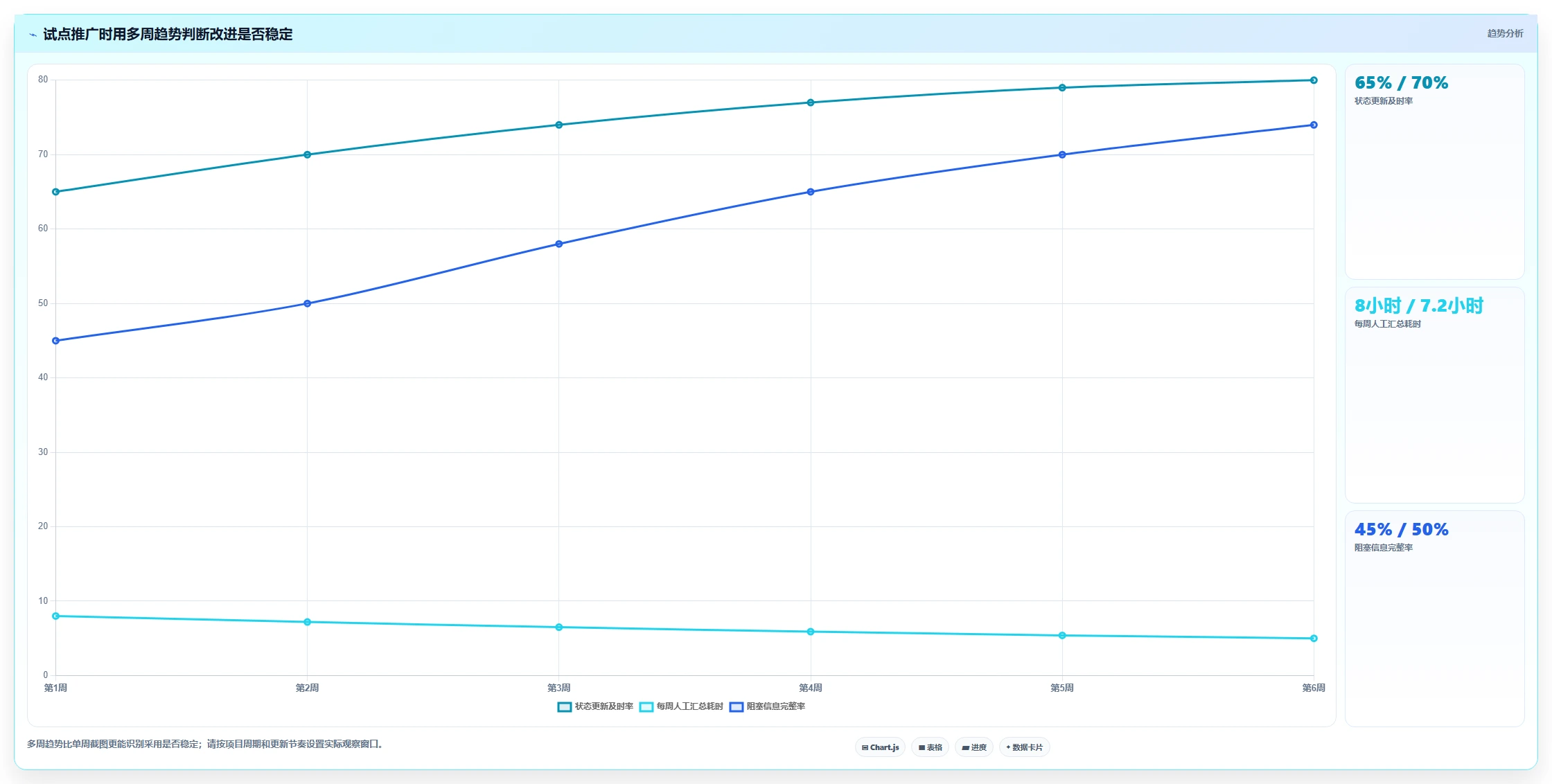Screen dimensions: 1552x784
Task: Click the 状态更新及时率 point at 第5周
Action: 1062,88
